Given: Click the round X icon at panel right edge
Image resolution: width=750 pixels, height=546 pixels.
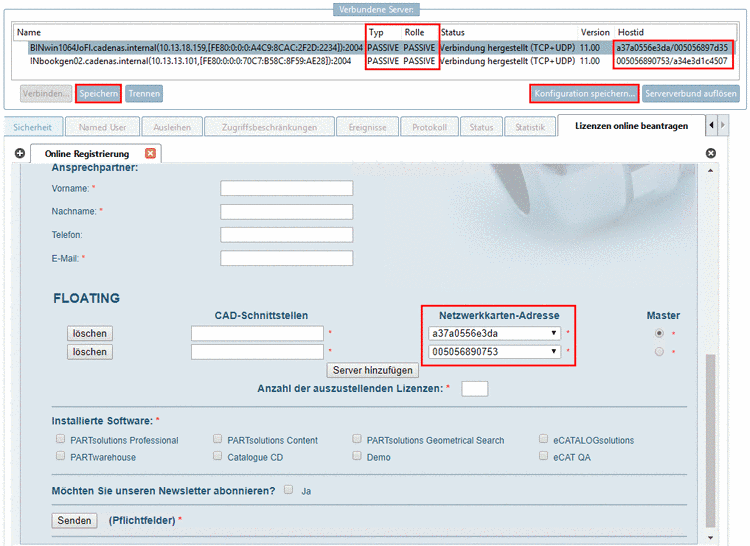Looking at the screenshot, I should click(x=711, y=153).
